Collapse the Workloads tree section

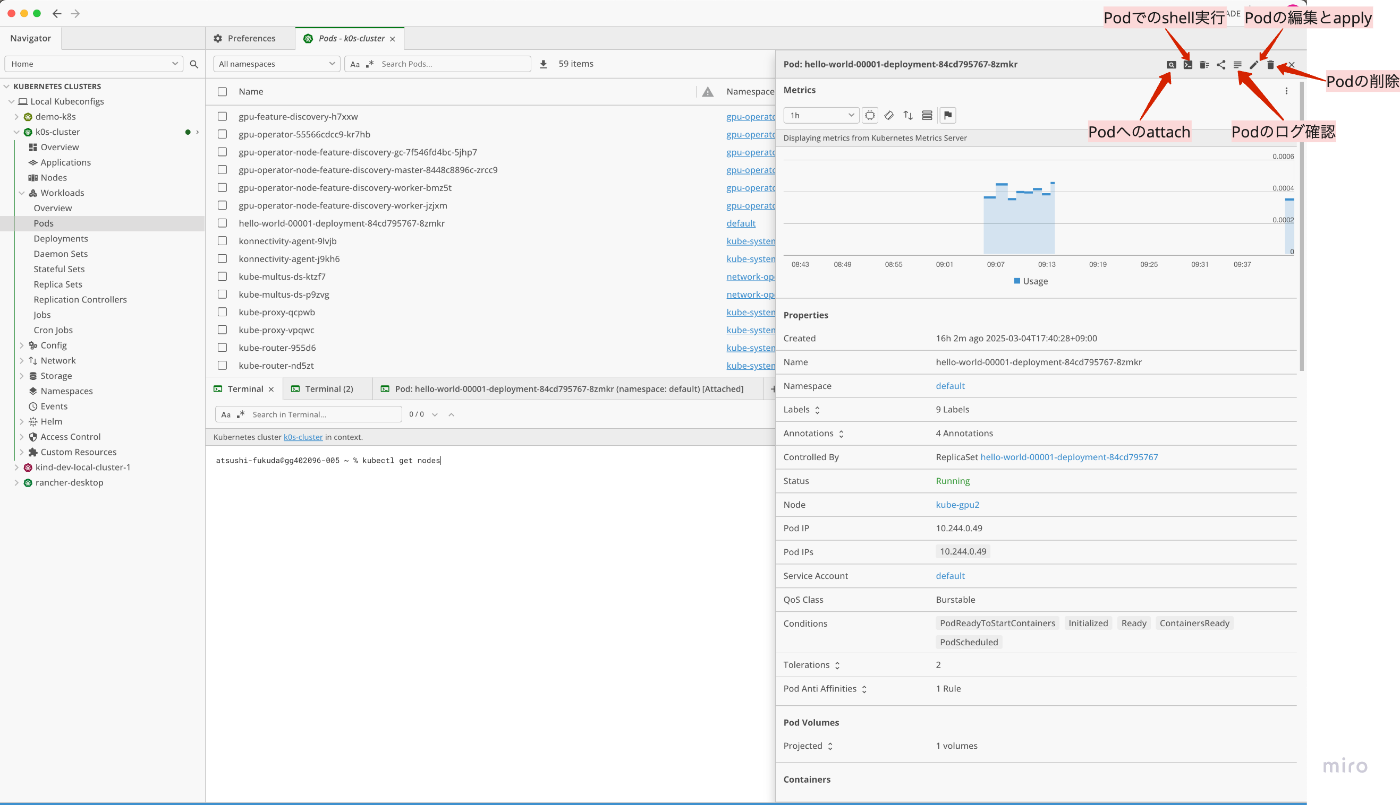22,193
